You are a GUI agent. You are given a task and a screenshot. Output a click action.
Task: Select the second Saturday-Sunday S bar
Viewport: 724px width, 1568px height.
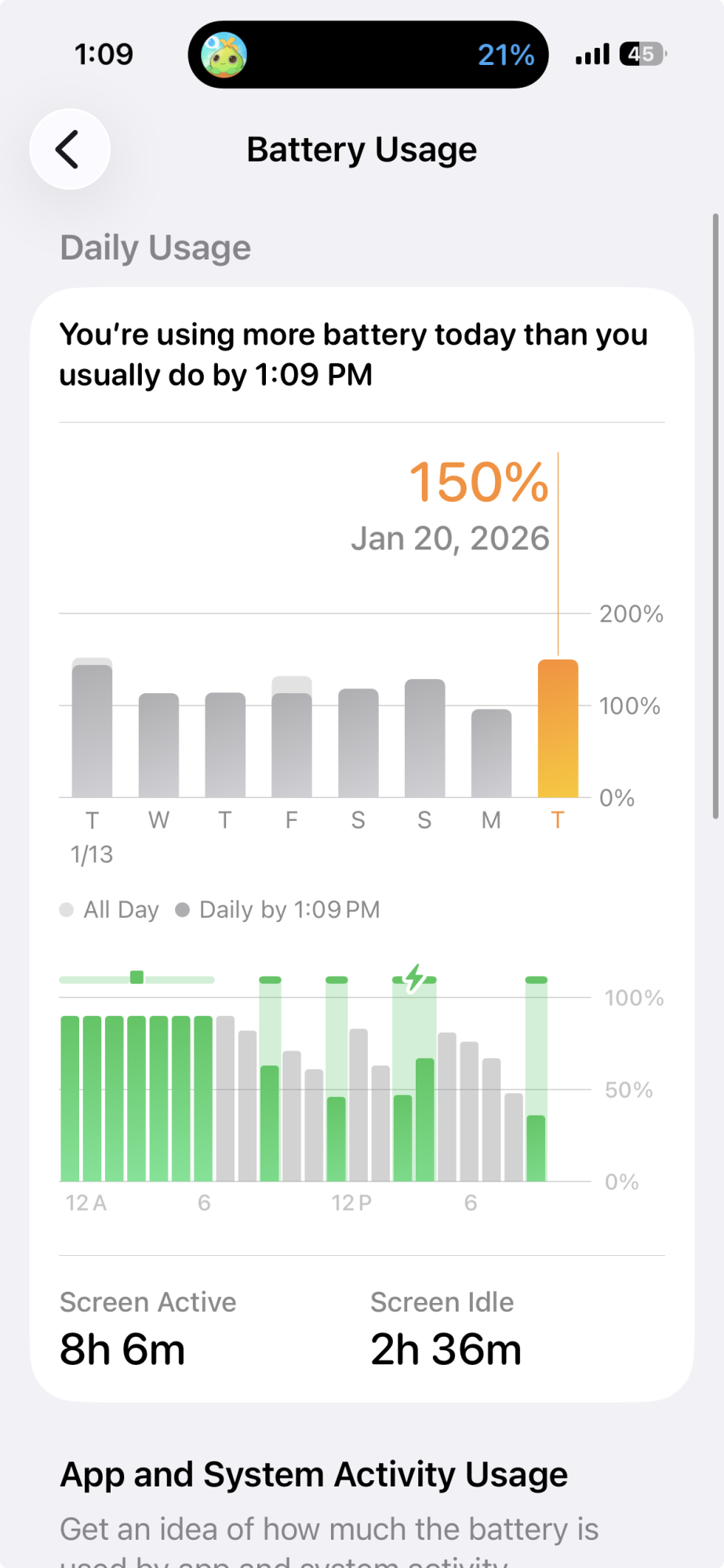coord(424,739)
